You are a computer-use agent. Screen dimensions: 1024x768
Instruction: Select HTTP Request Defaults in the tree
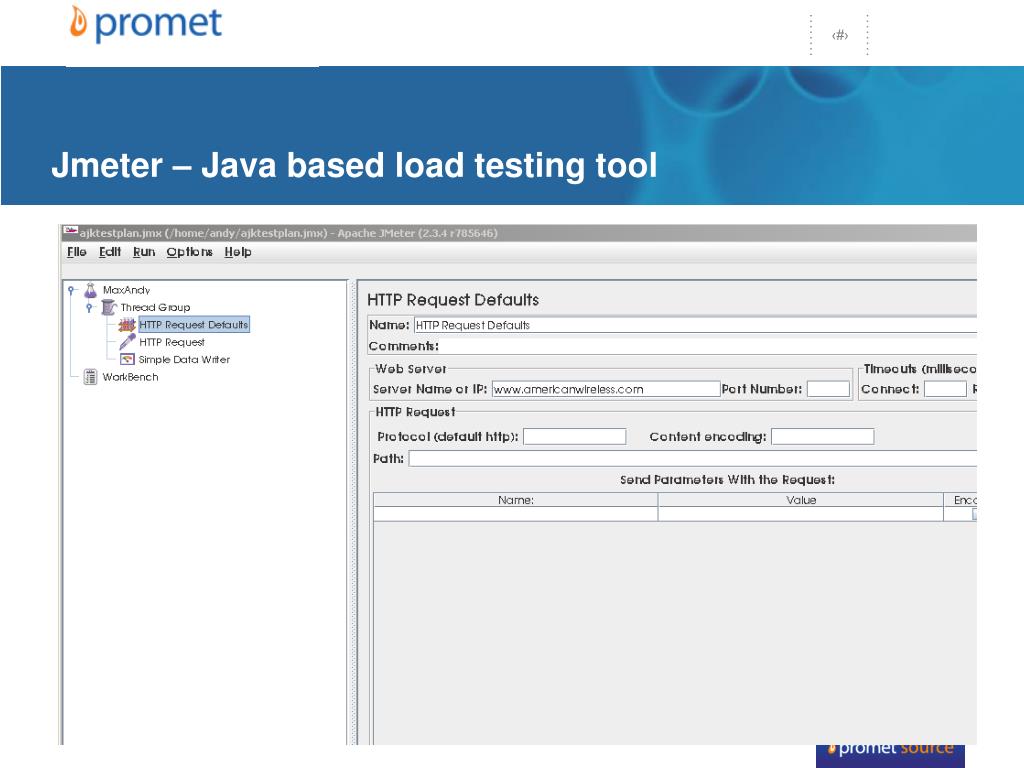coord(194,325)
